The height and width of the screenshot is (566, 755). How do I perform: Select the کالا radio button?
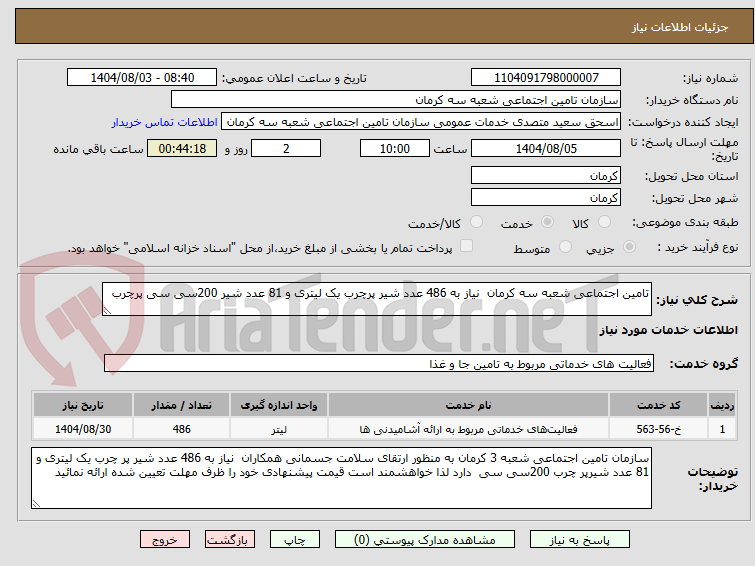click(604, 222)
